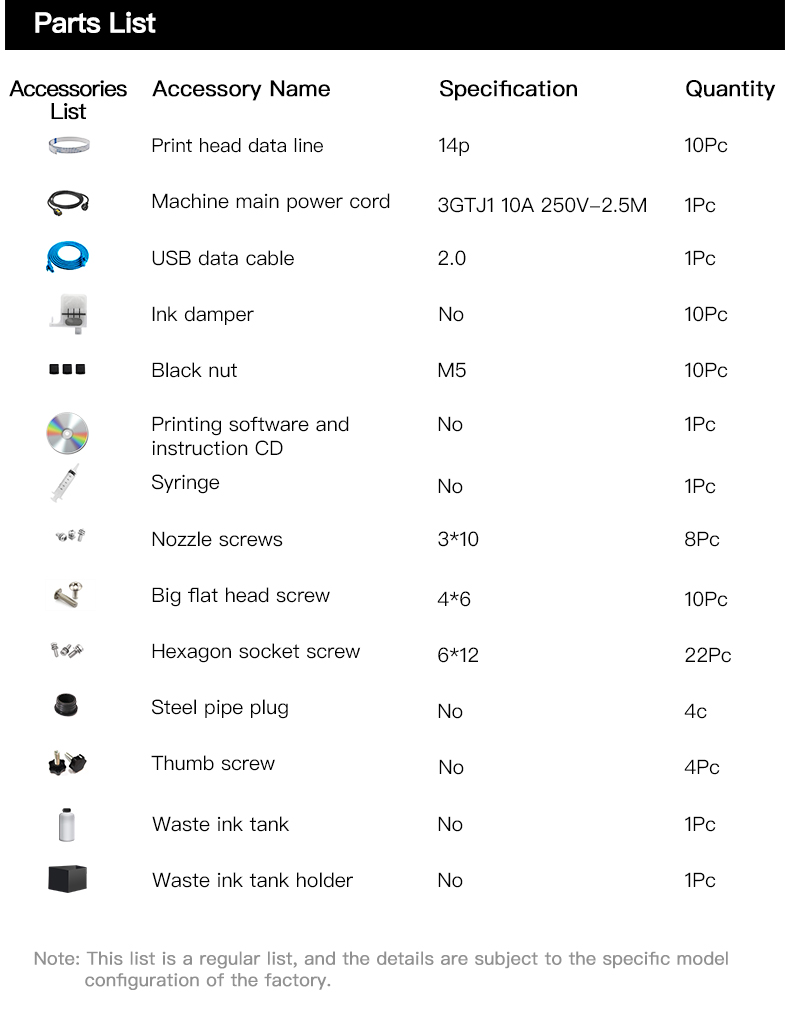Image resolution: width=790 pixels, height=1035 pixels.
Task: Click the Accessory Name column header
Action: [241, 89]
